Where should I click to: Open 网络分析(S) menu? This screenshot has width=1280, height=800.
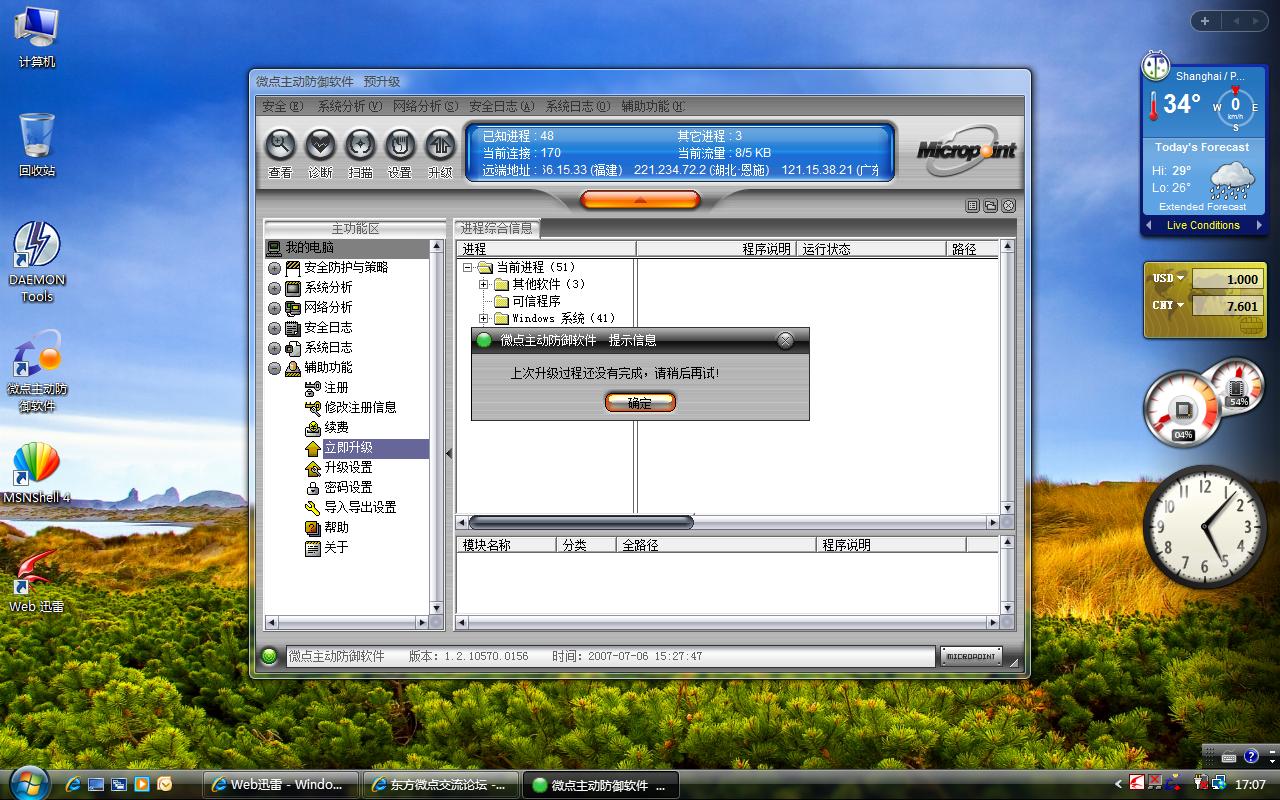tap(426, 106)
